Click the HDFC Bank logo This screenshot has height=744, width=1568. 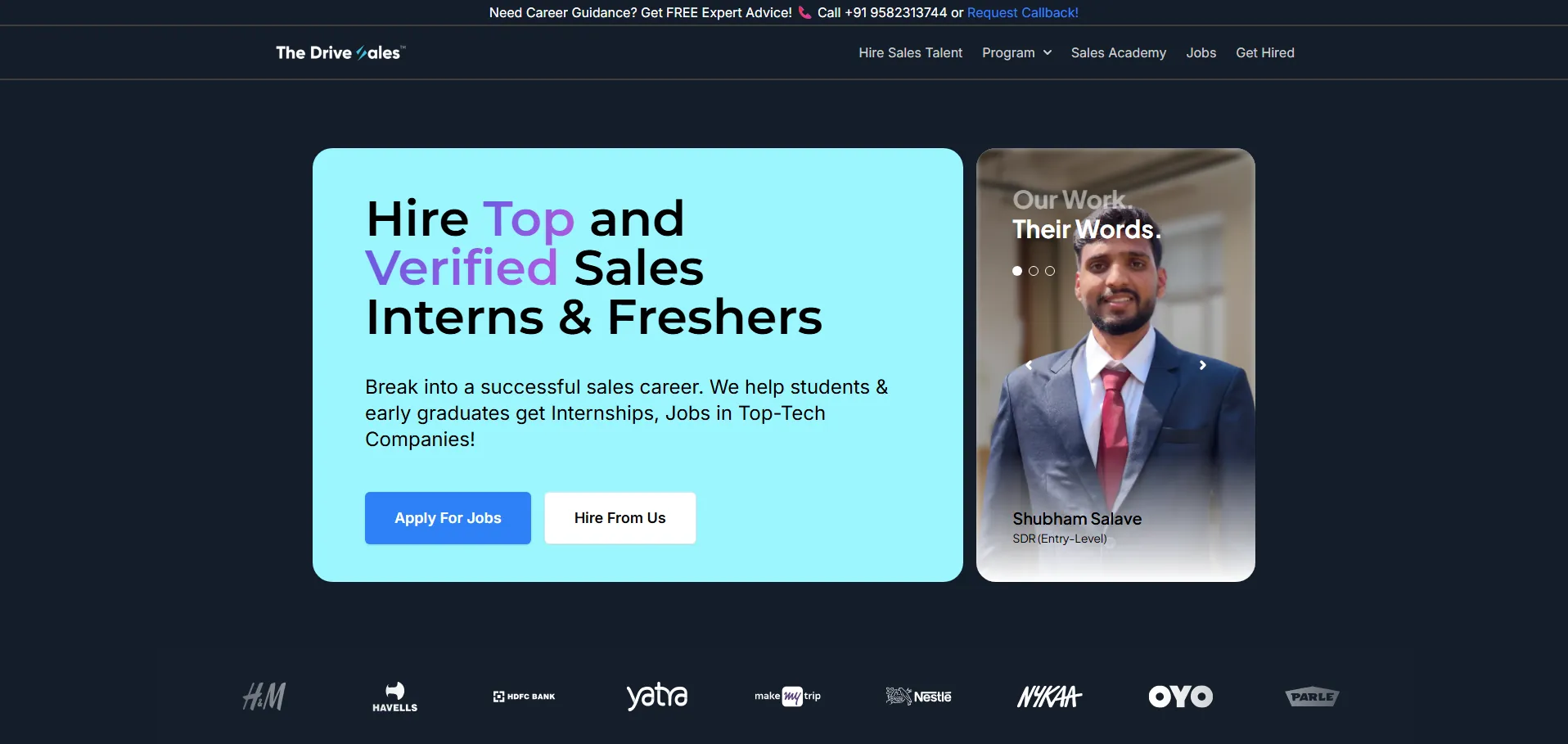coord(524,697)
